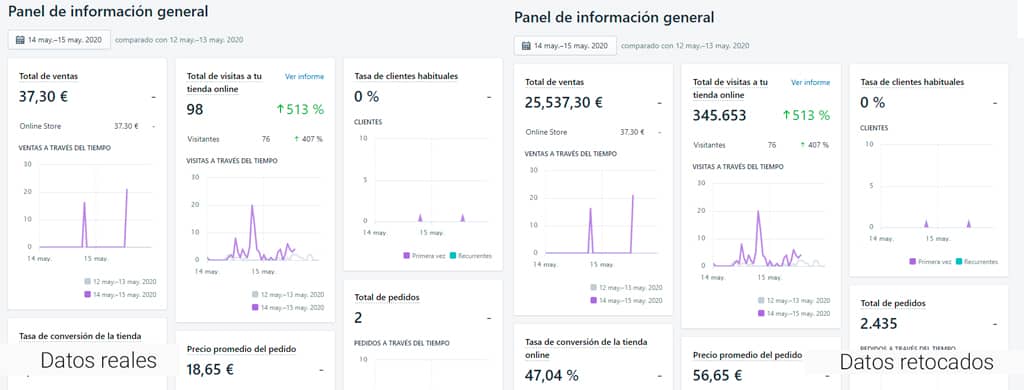
Task: Click the grey 12 may.–13 may. swatch in the 98 visits card
Action: (x=256, y=295)
